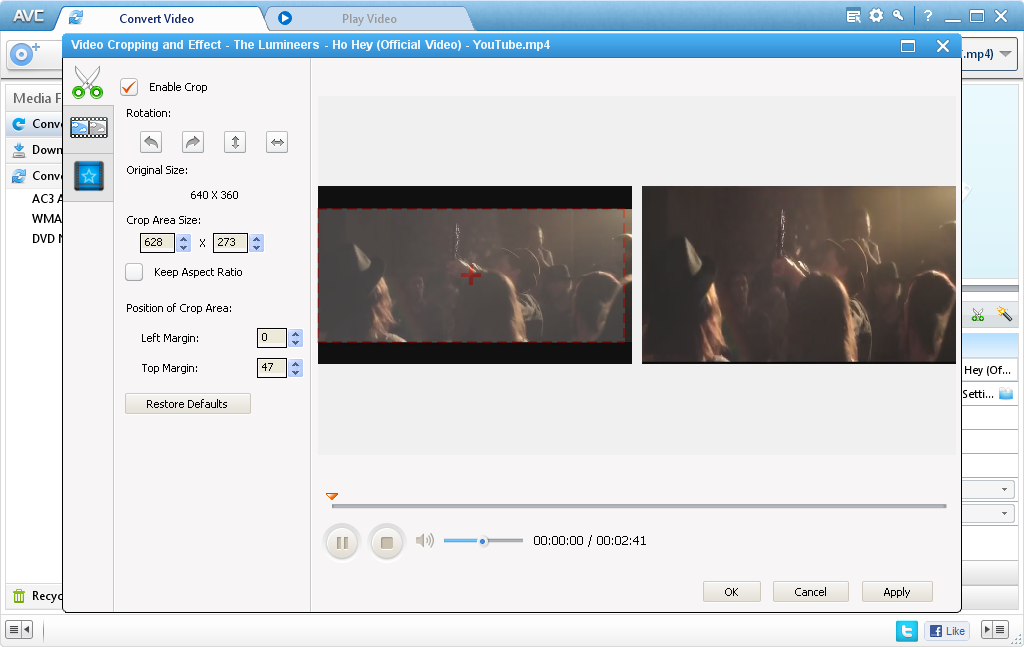Stop the video preview
Screen dimensions: 1024x647
click(387, 542)
